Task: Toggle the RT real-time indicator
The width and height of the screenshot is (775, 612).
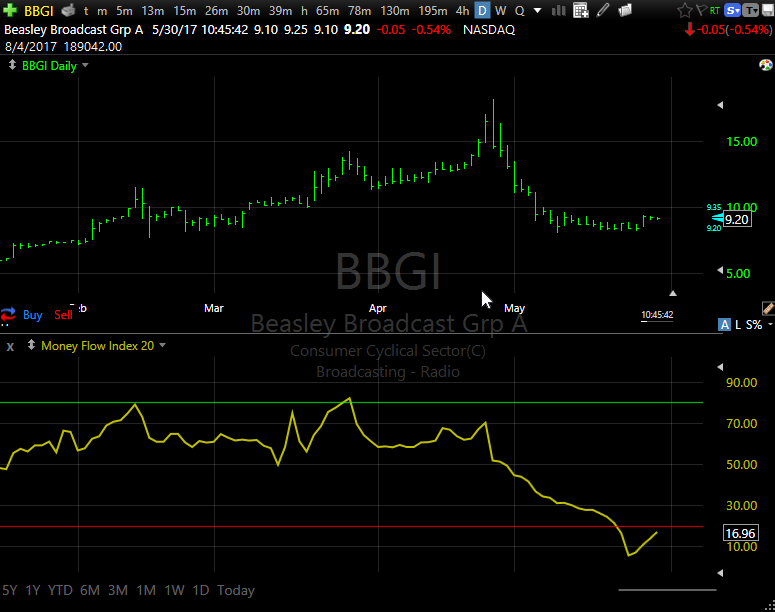Action: 715,10
